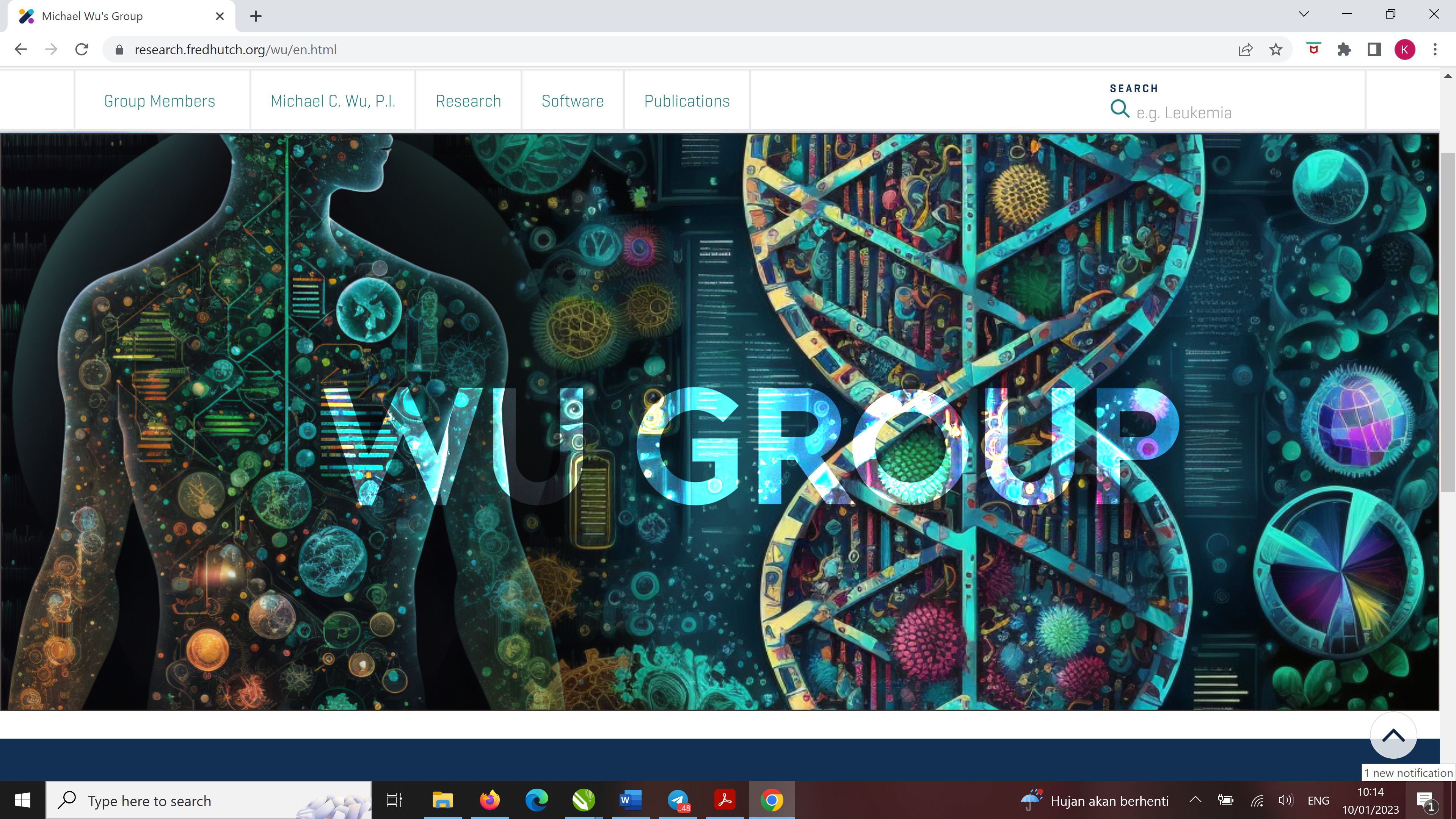The height and width of the screenshot is (819, 1456).
Task: Click the magnifier search icon on site
Action: tap(1120, 108)
